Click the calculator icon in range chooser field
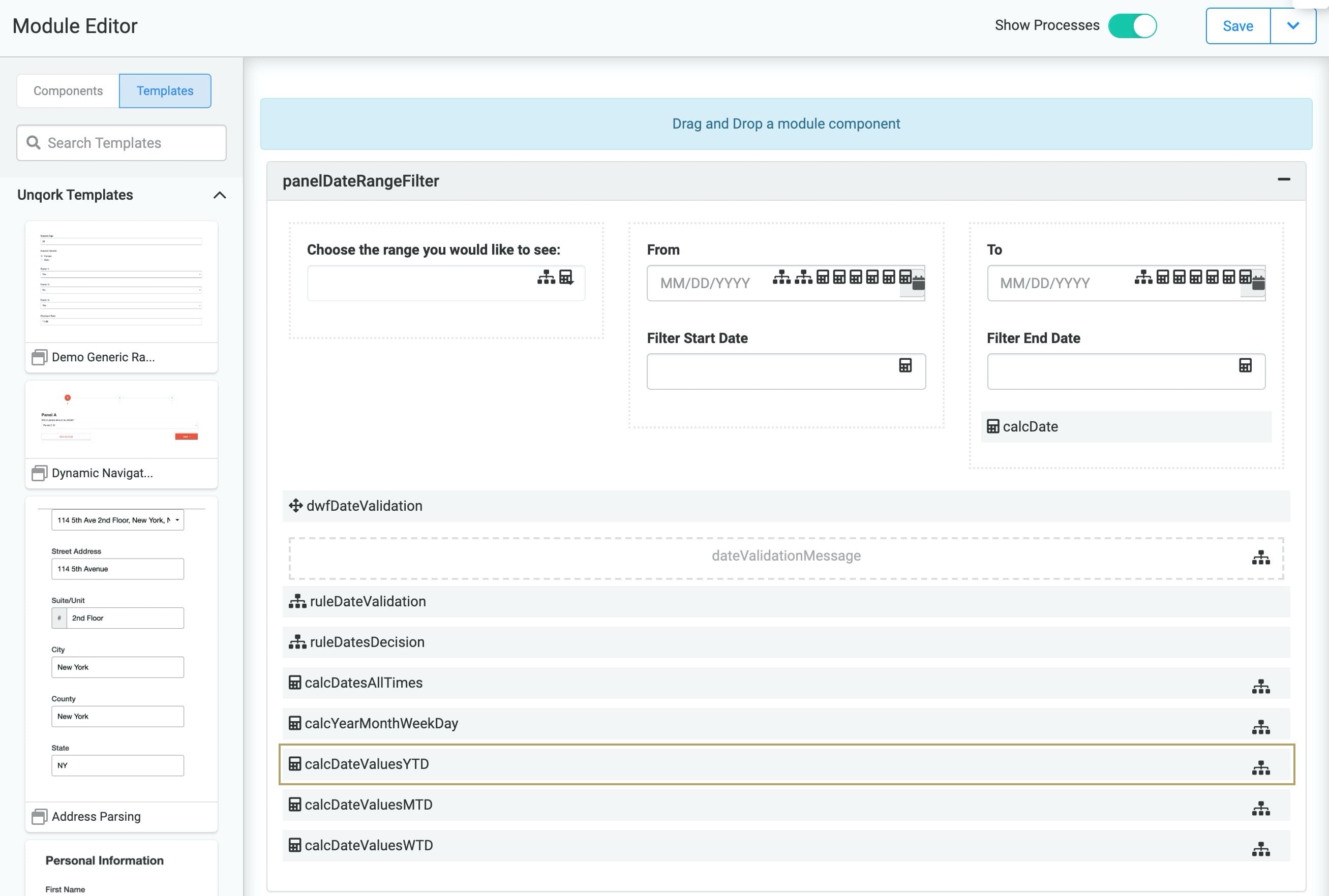 pos(566,277)
